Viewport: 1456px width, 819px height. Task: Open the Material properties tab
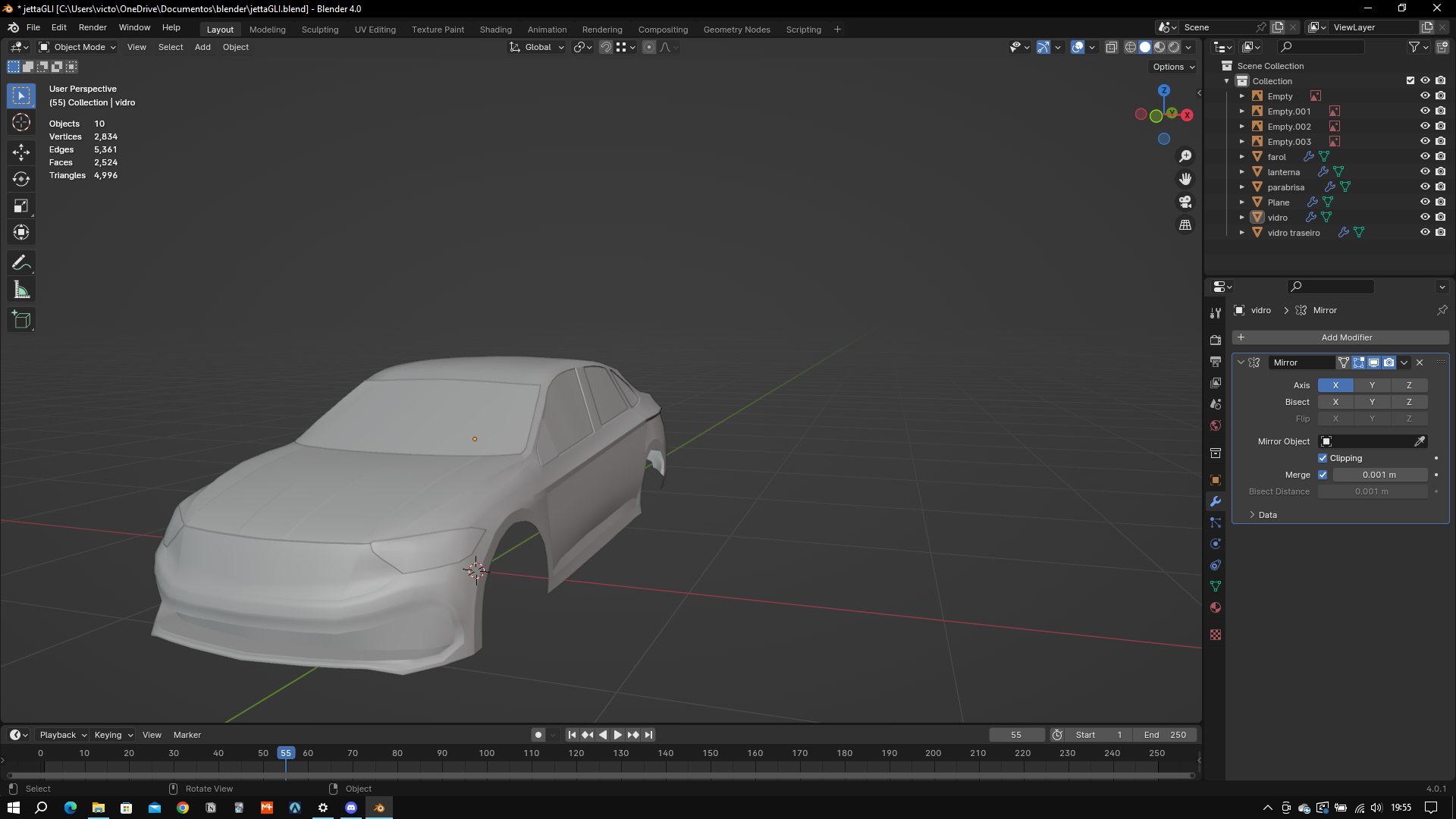pos(1216,607)
